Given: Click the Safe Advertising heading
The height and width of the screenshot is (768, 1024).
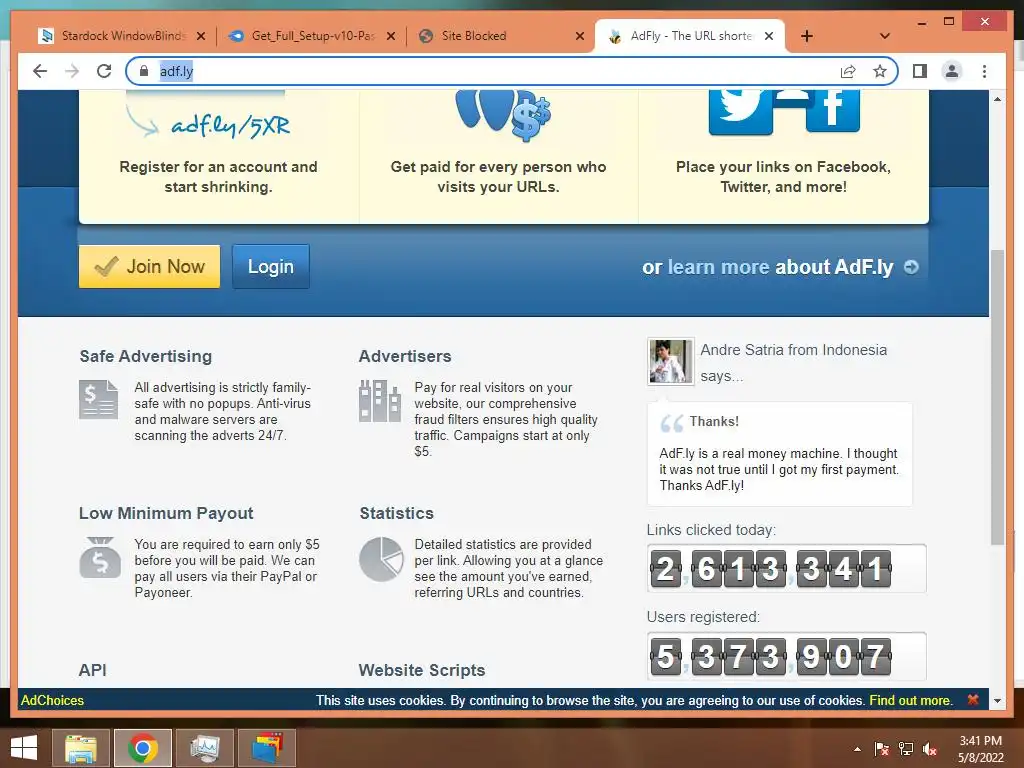Looking at the screenshot, I should point(146,356).
